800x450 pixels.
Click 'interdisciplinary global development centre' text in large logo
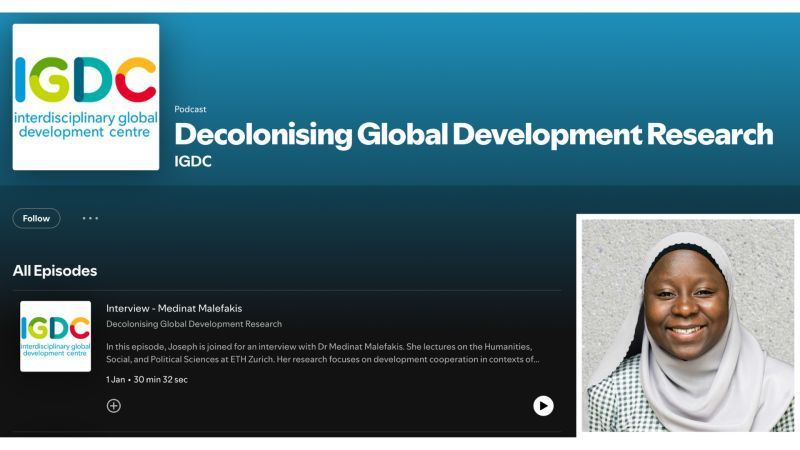(x=86, y=124)
